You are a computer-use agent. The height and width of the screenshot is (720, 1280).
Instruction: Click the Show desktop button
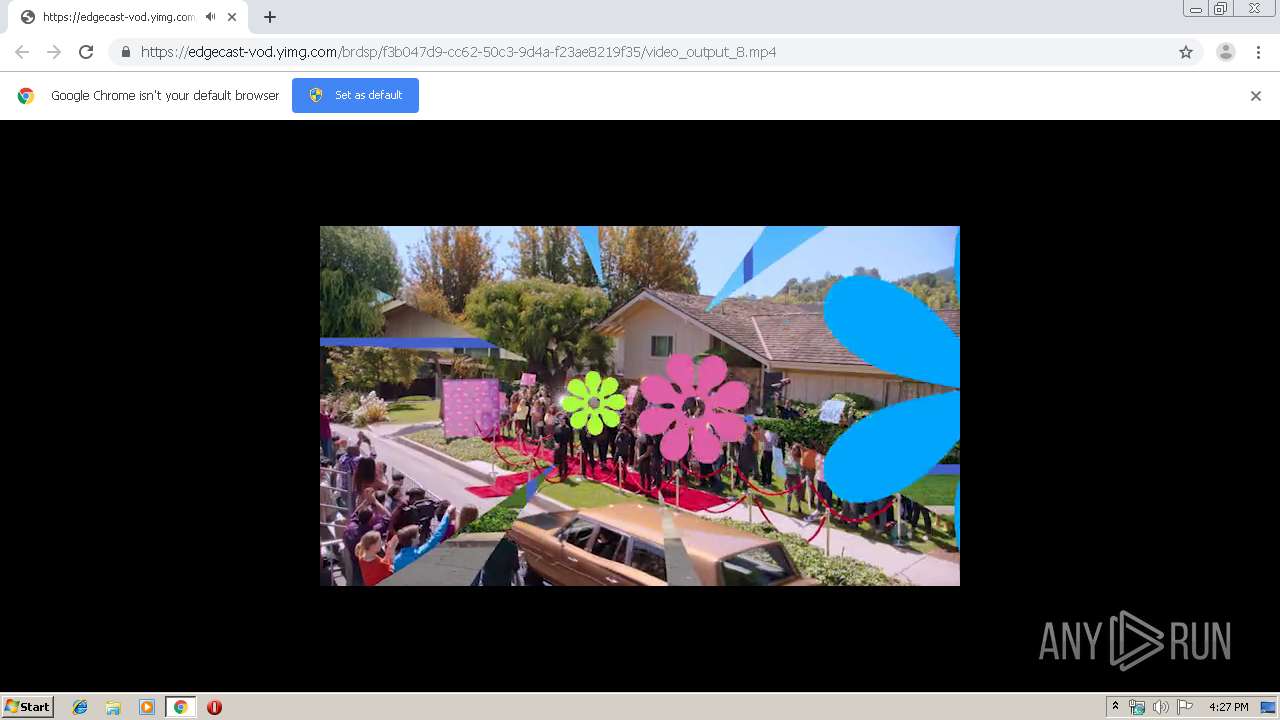pos(1269,707)
